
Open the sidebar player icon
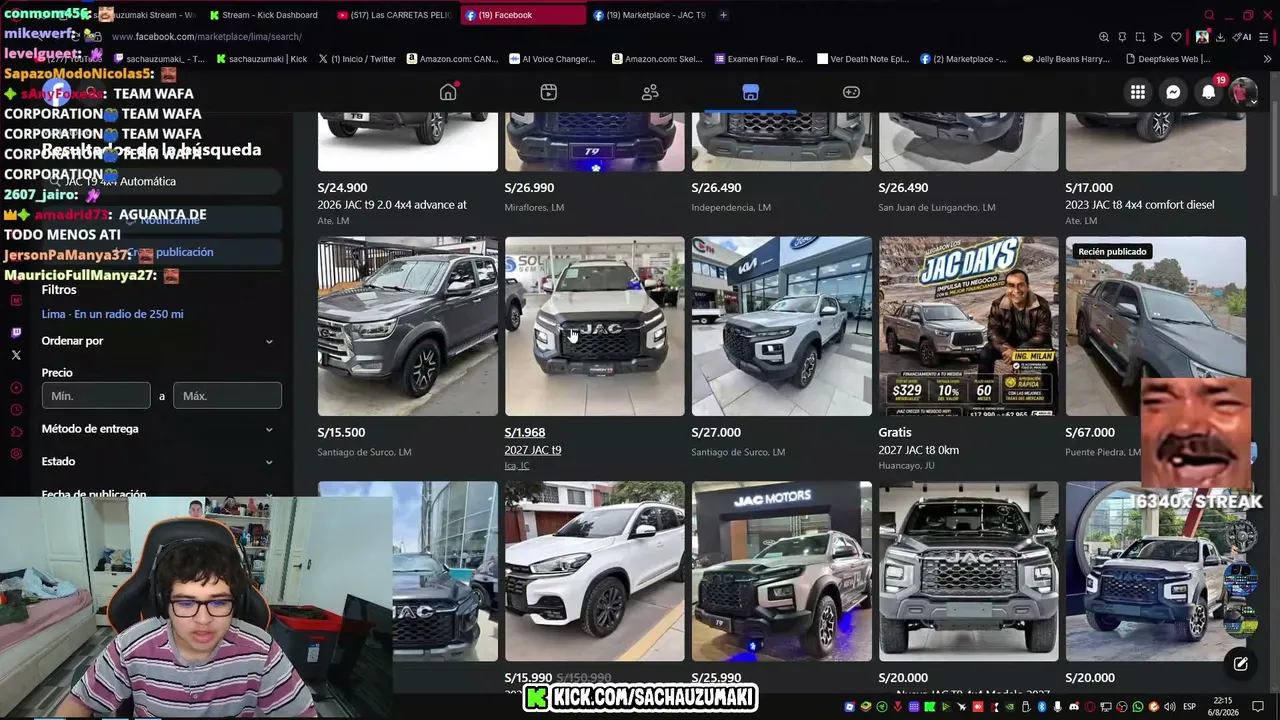16,388
